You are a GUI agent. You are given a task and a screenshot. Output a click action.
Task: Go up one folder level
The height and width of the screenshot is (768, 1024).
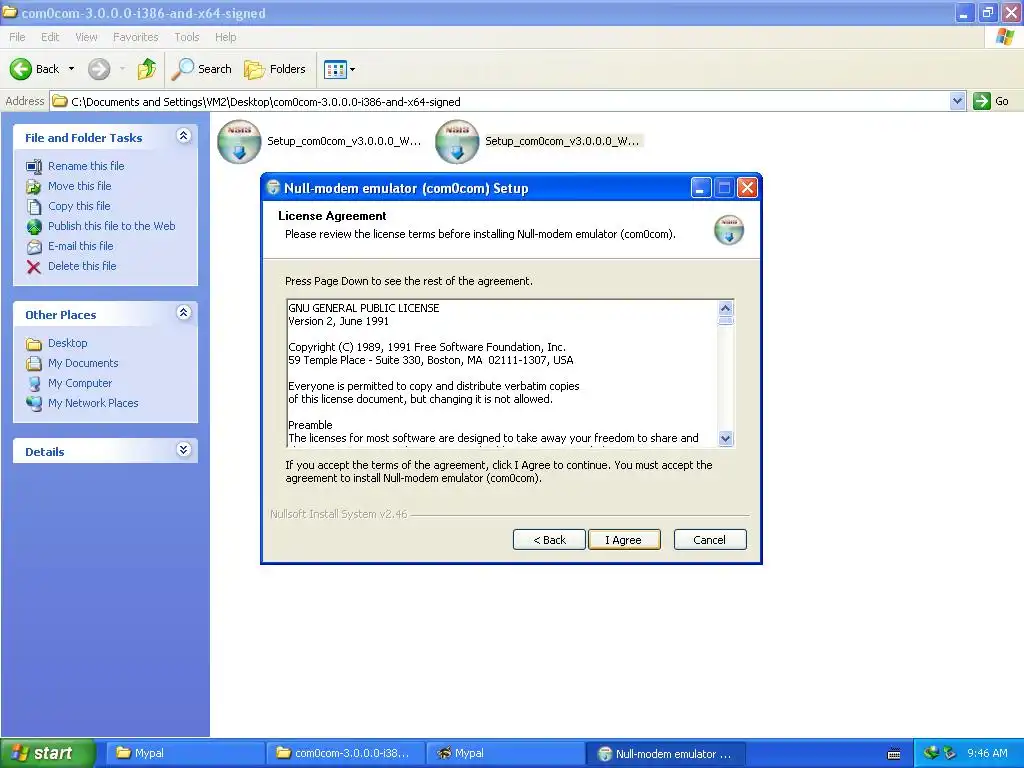pos(147,69)
